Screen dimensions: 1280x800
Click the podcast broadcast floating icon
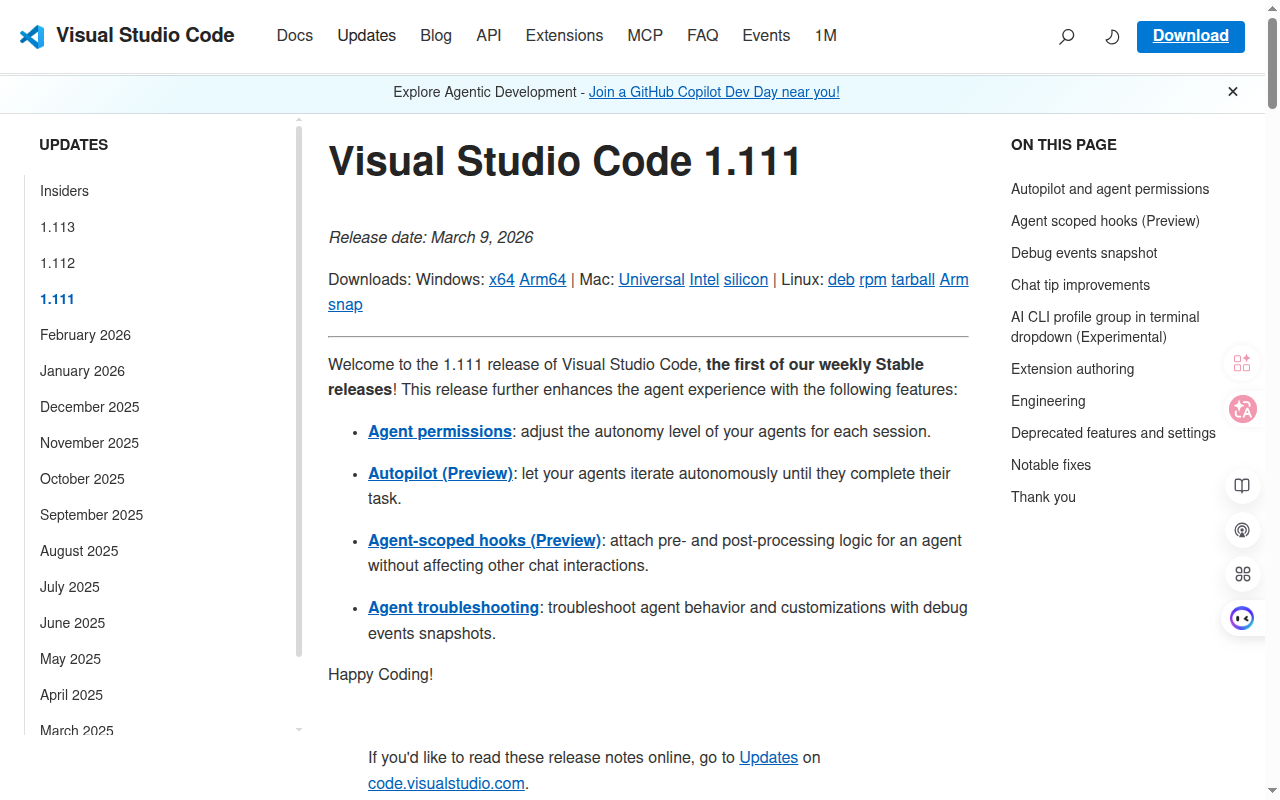(1242, 530)
